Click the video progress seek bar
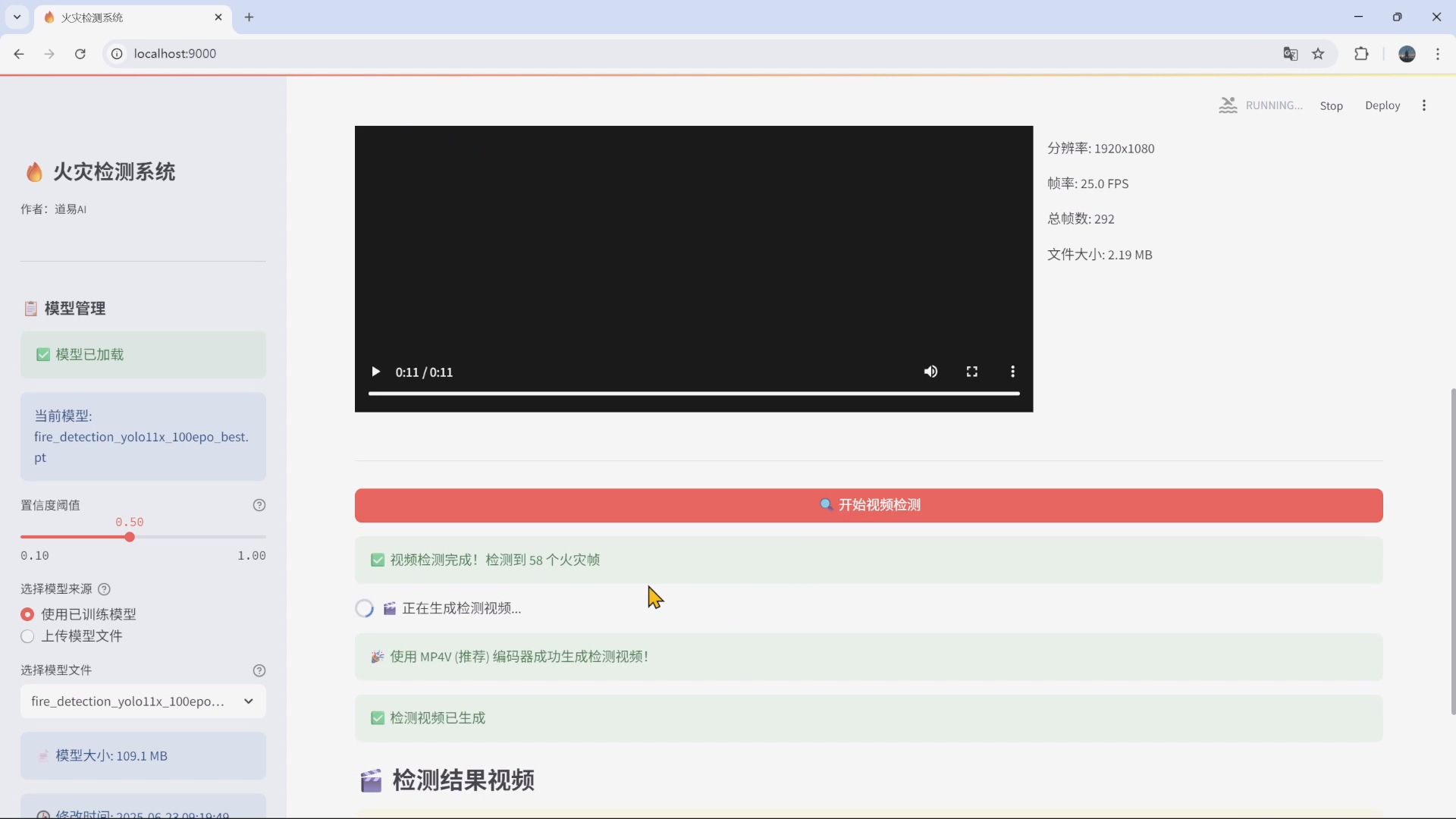Image resolution: width=1456 pixels, height=819 pixels. click(x=692, y=393)
